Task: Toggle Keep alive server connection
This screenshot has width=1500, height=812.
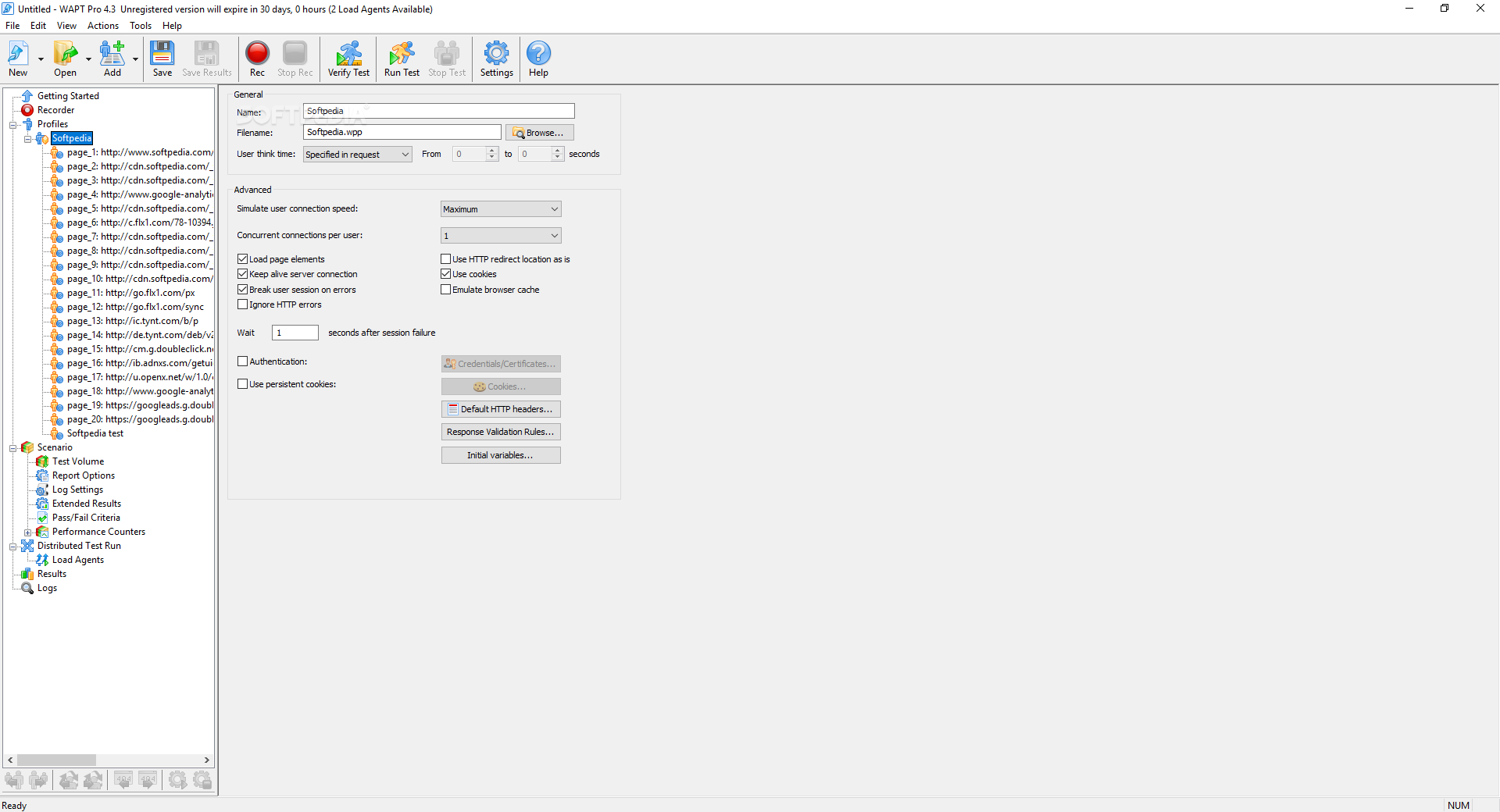Action: coord(242,274)
